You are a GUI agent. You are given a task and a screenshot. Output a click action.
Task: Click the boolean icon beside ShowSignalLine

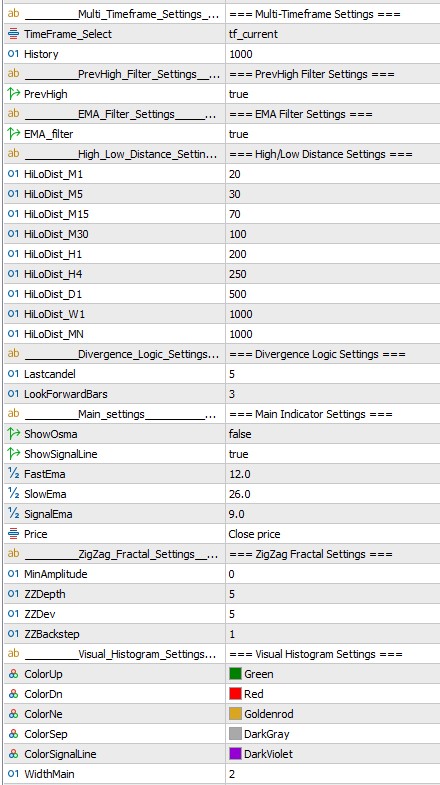pyautogui.click(x=14, y=454)
